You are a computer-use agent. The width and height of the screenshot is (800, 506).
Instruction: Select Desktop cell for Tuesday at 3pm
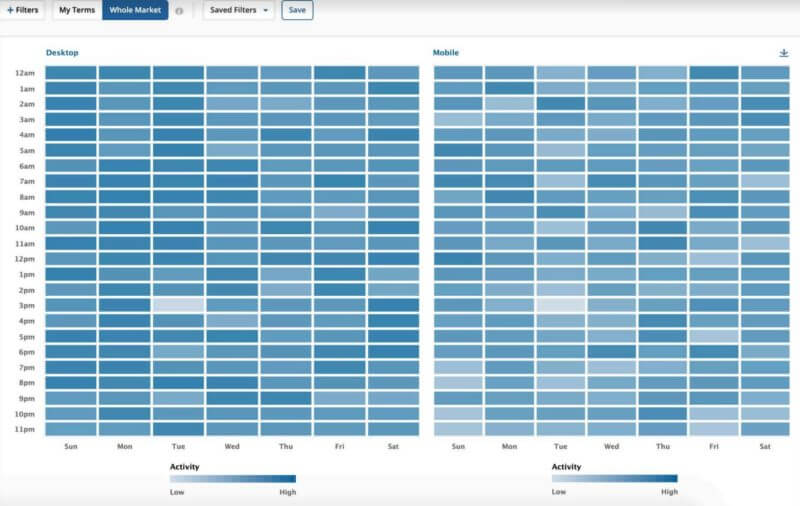point(178,305)
